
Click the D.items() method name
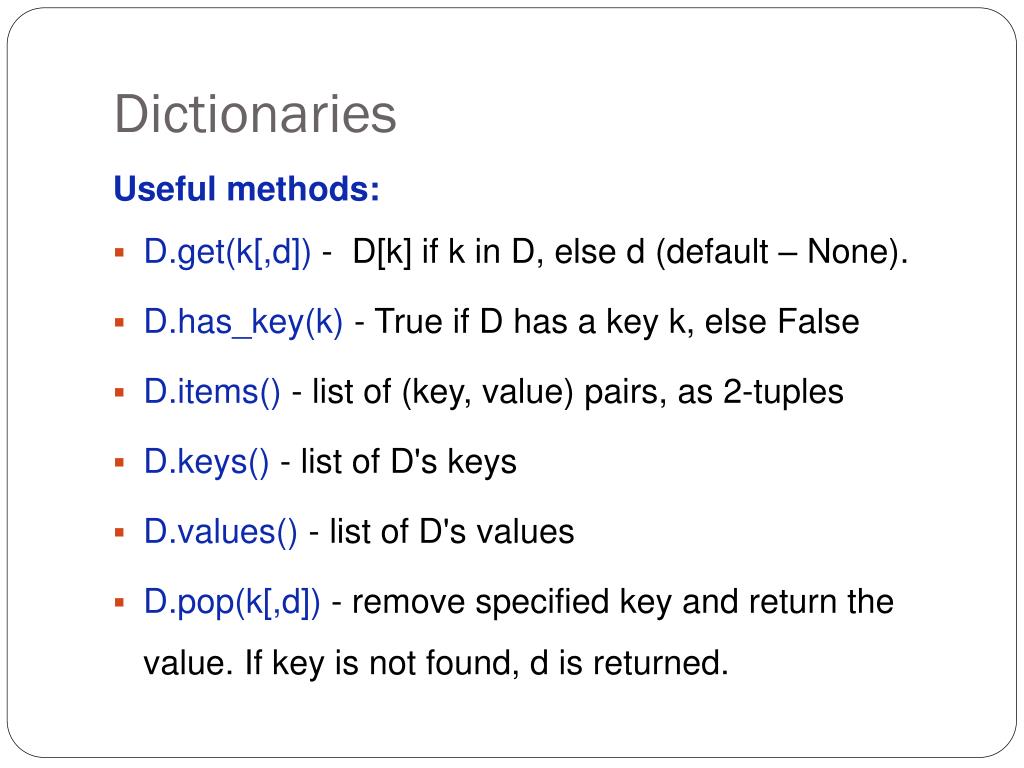click(212, 392)
